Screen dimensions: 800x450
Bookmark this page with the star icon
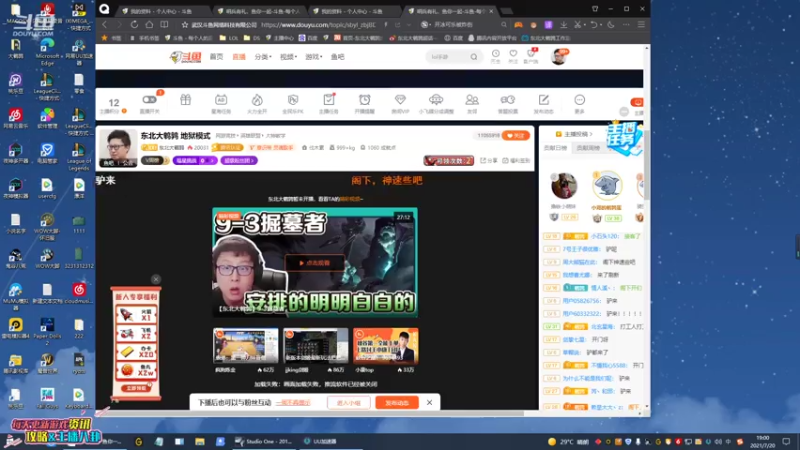tap(185, 24)
